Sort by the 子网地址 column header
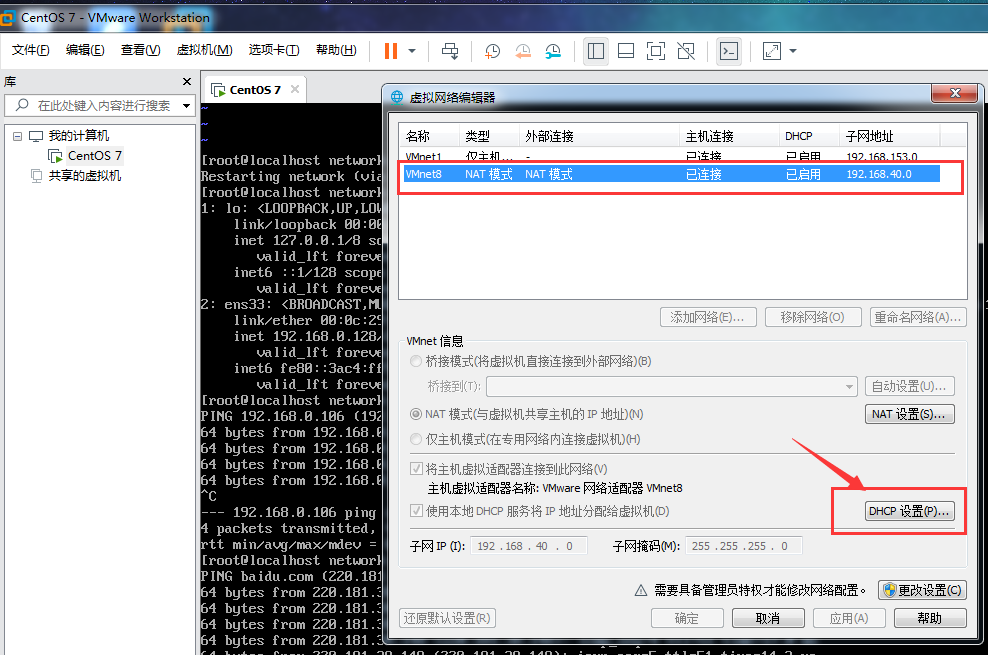The width and height of the screenshot is (988, 655). (x=890, y=136)
